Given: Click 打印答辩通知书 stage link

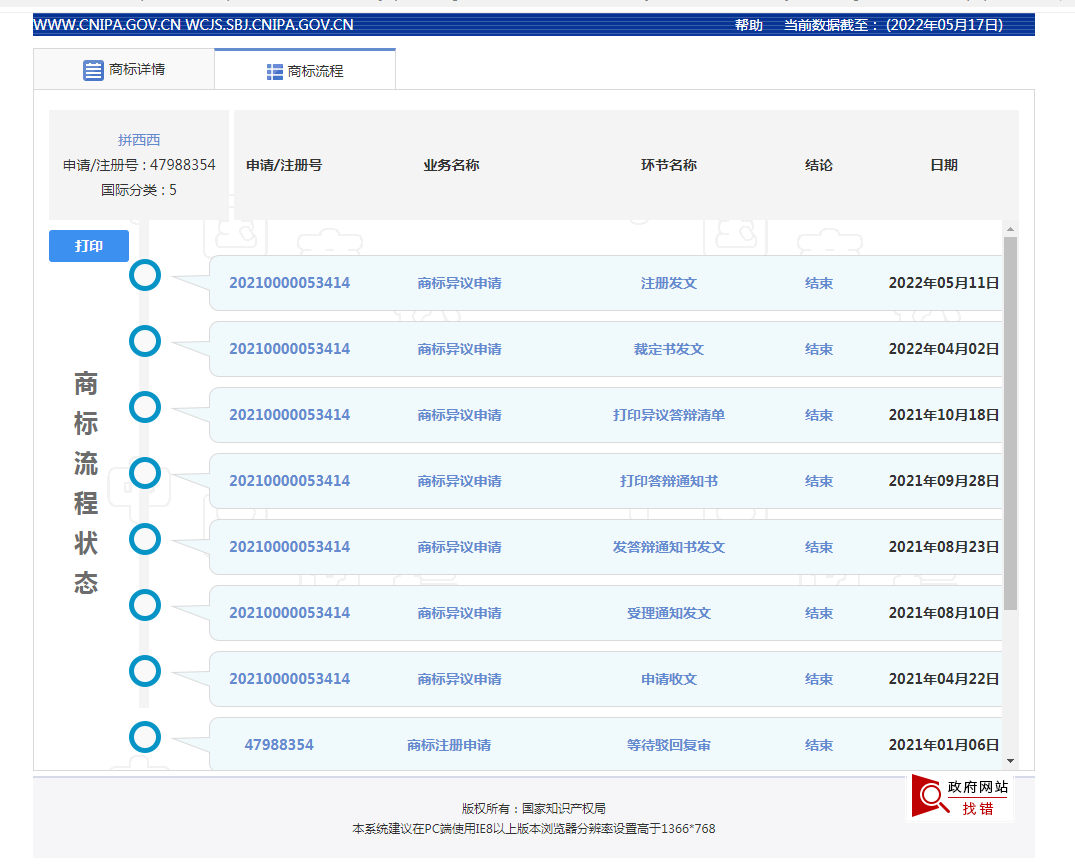Looking at the screenshot, I should coord(668,481).
